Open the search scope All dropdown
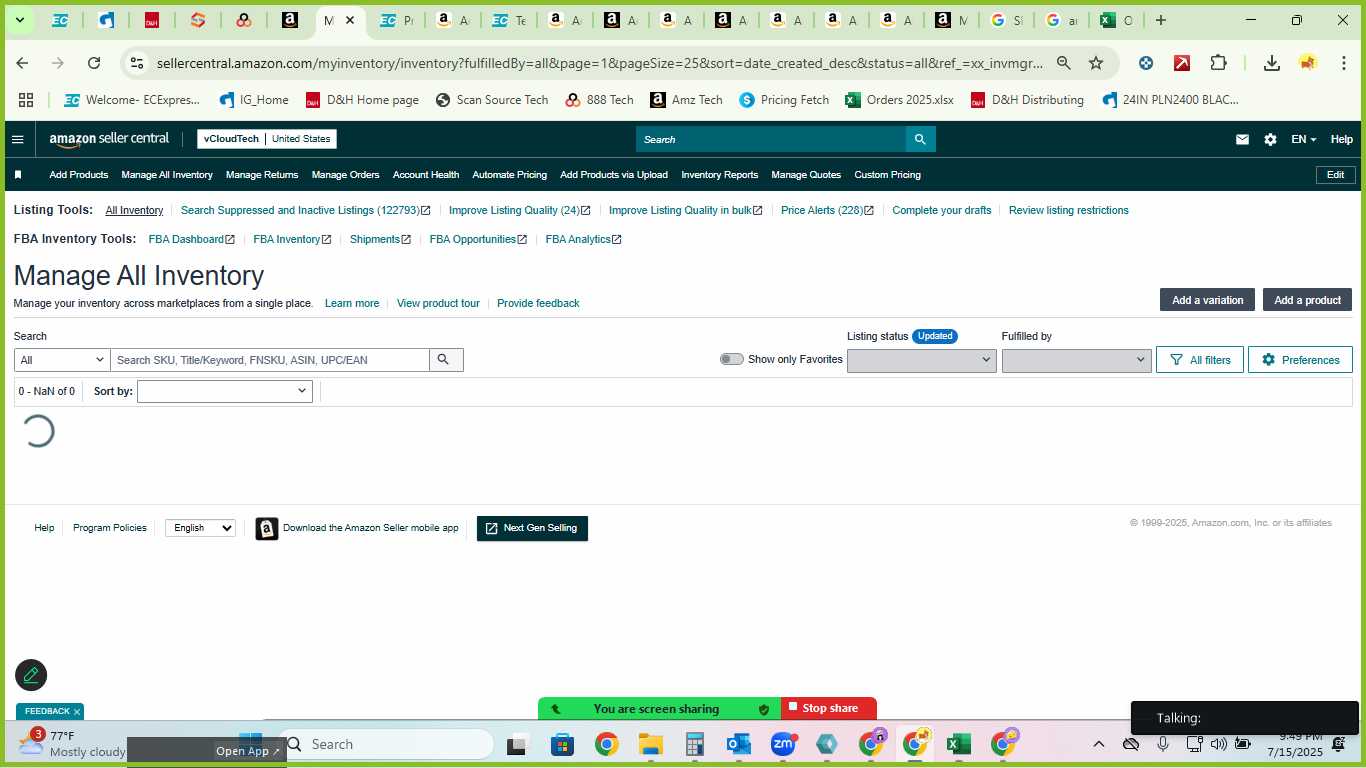1366x768 pixels. (x=62, y=360)
